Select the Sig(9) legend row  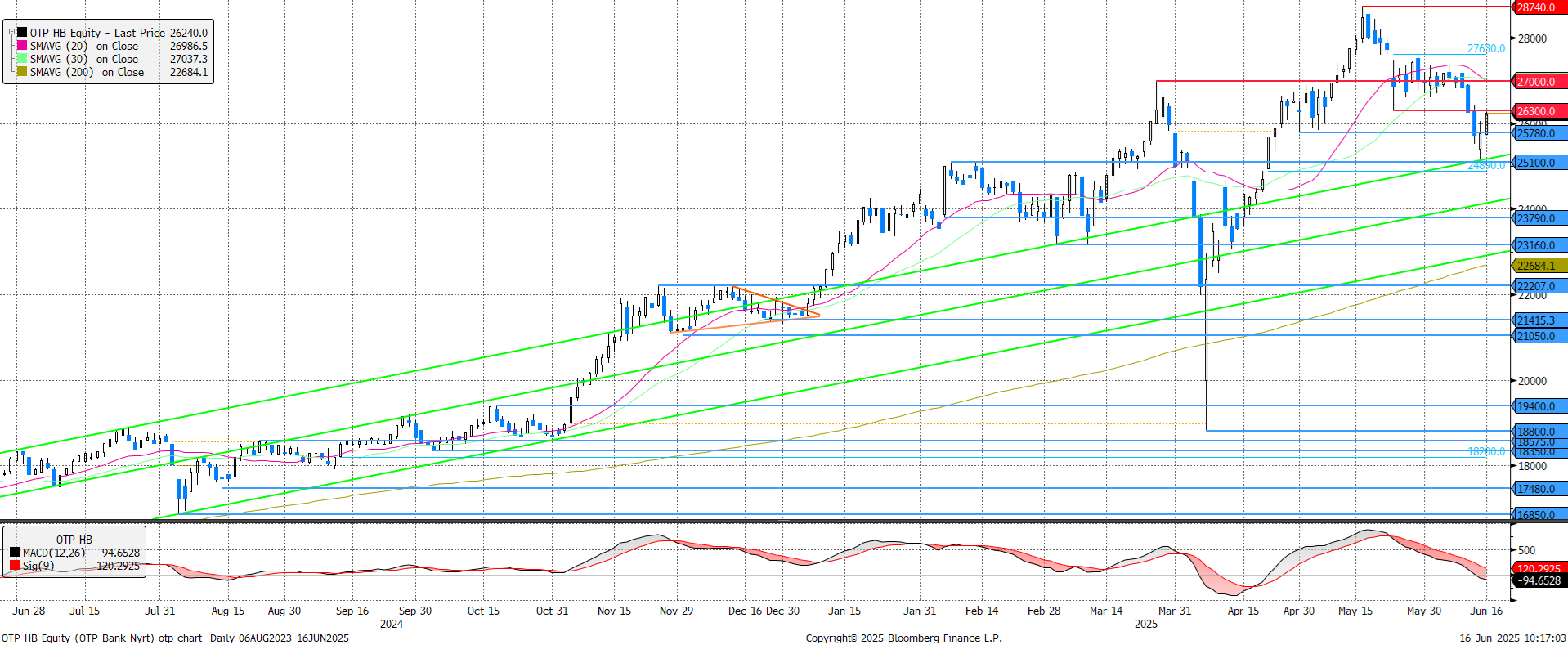[x=75, y=566]
